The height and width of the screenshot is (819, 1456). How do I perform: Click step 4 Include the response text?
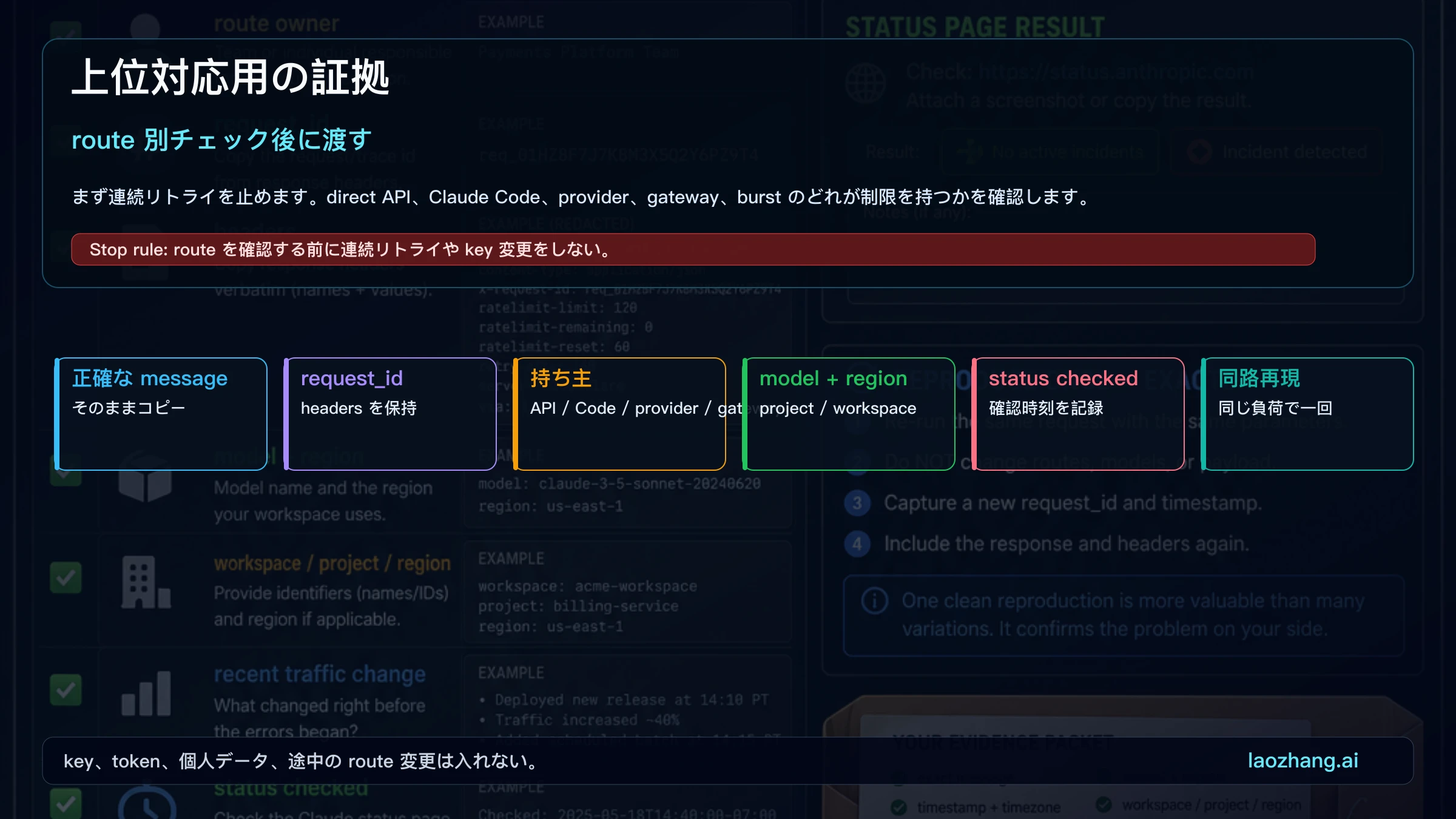[1067, 544]
